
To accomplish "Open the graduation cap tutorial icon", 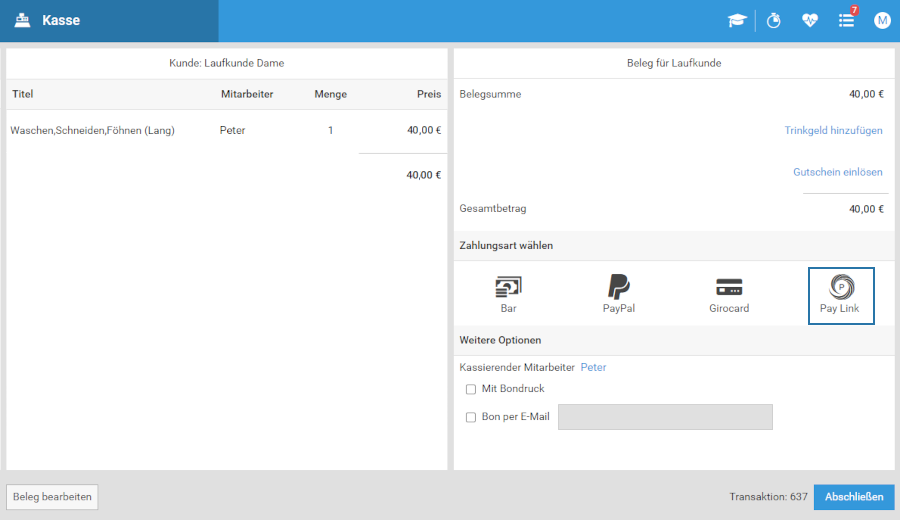I will [x=737, y=21].
